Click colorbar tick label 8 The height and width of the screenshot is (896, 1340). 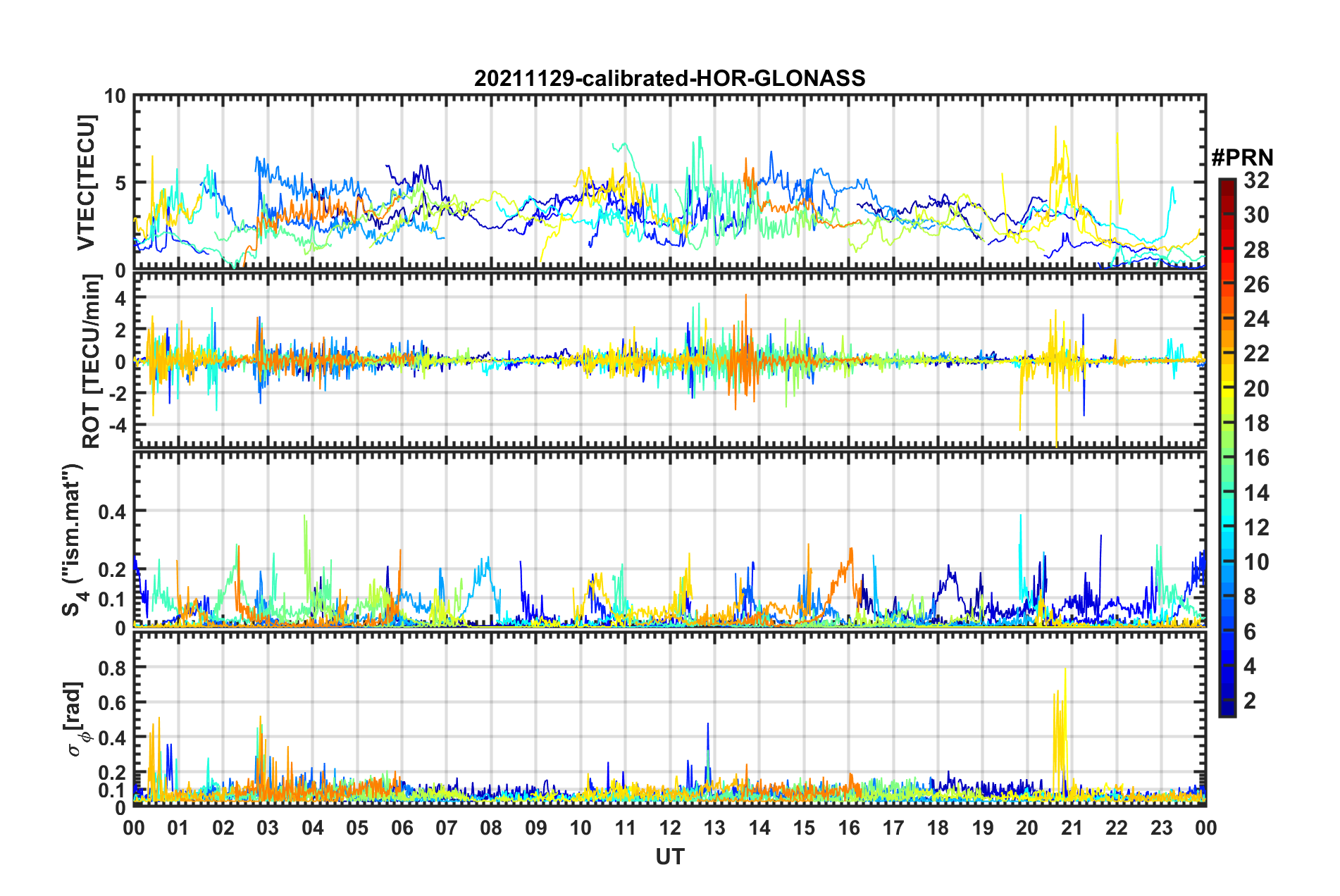[x=1250, y=597]
